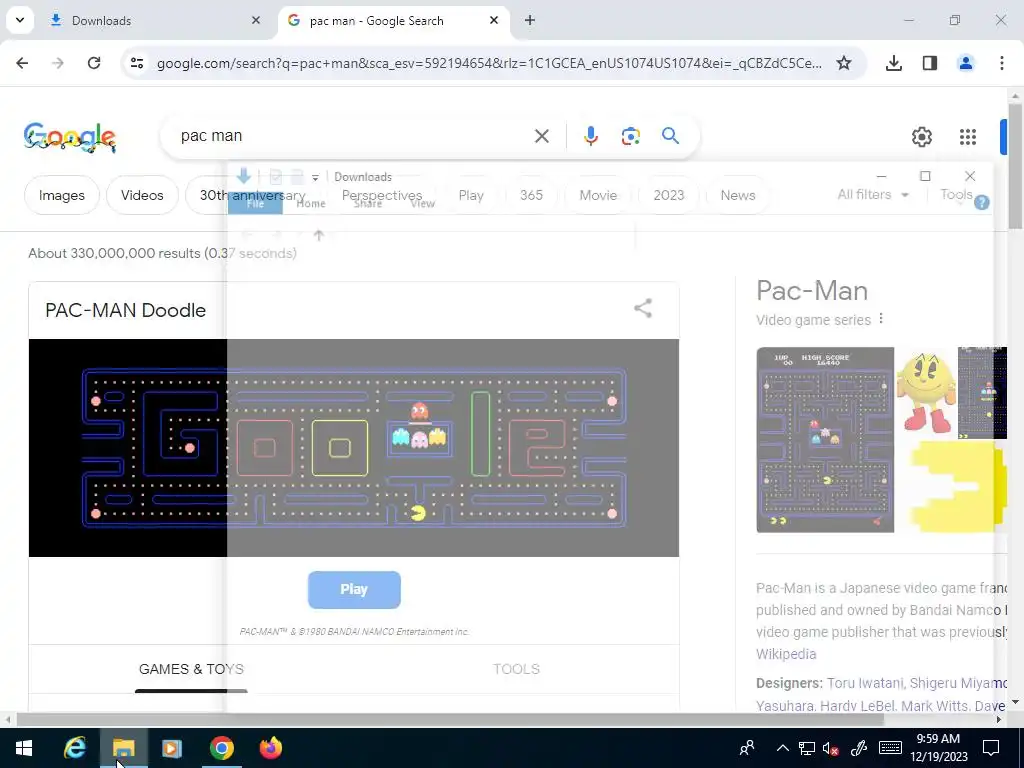
Task: Switch to the GAMES & TOYS tab
Action: click(x=191, y=669)
